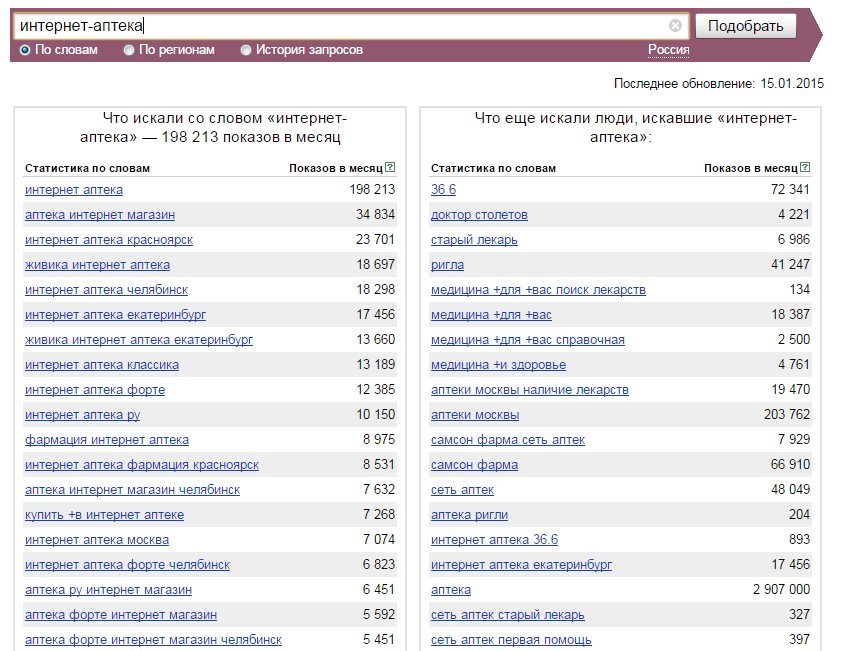842x651 pixels.
Task: Open 'интернет аптека челябинск' link
Action: pyautogui.click(x=106, y=290)
